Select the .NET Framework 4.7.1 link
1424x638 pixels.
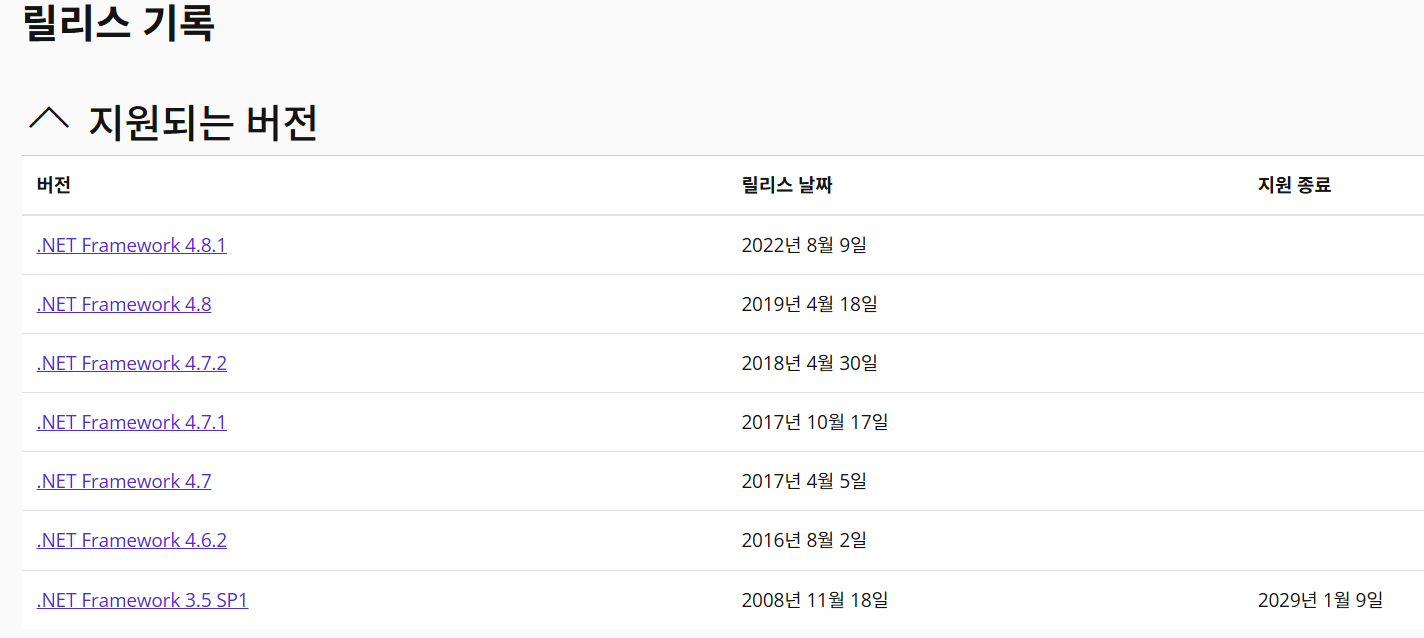coord(131,421)
